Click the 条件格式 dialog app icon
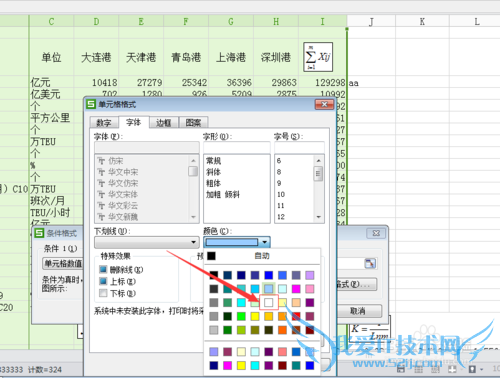 click(39, 233)
